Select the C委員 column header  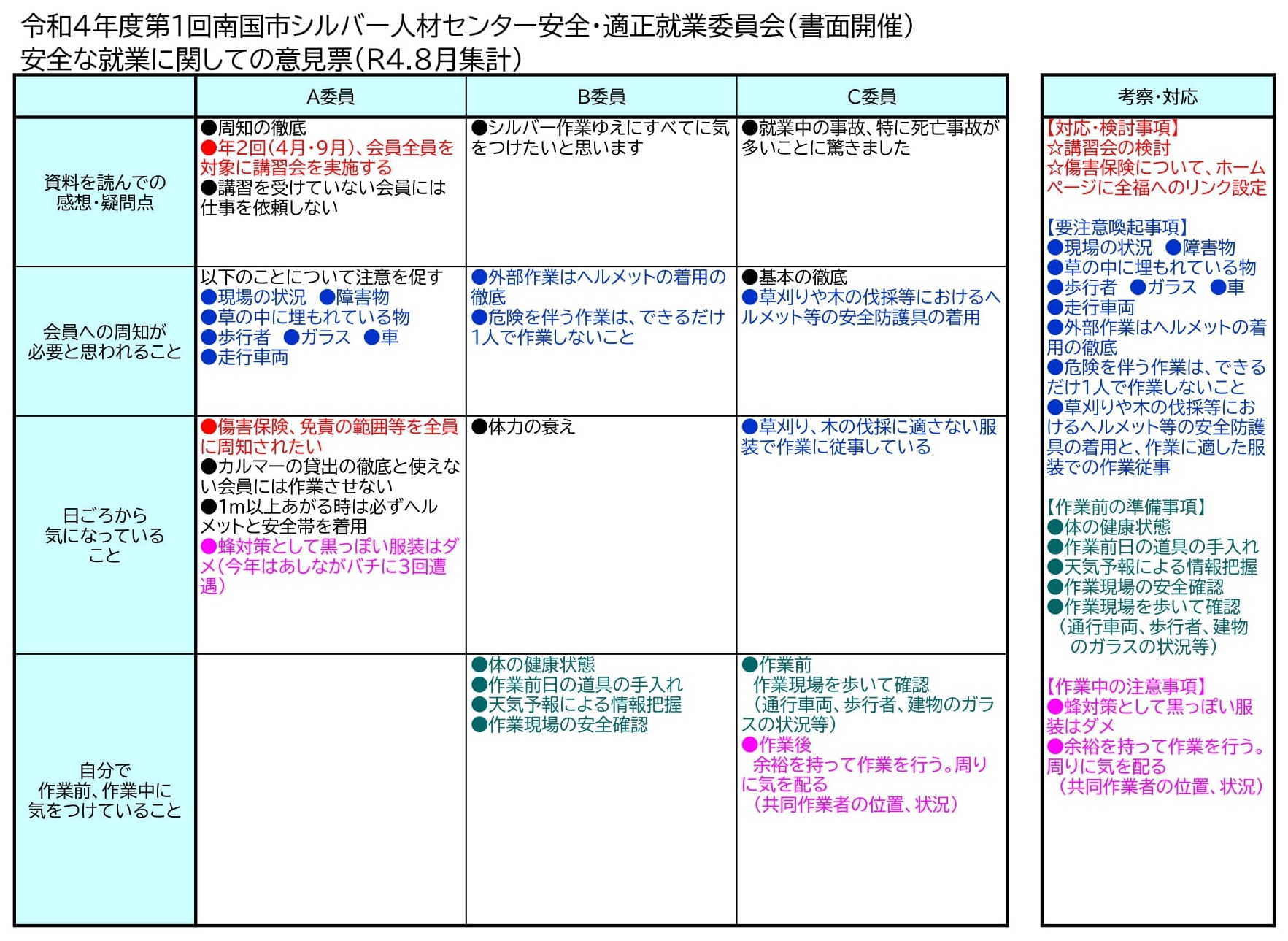click(871, 96)
